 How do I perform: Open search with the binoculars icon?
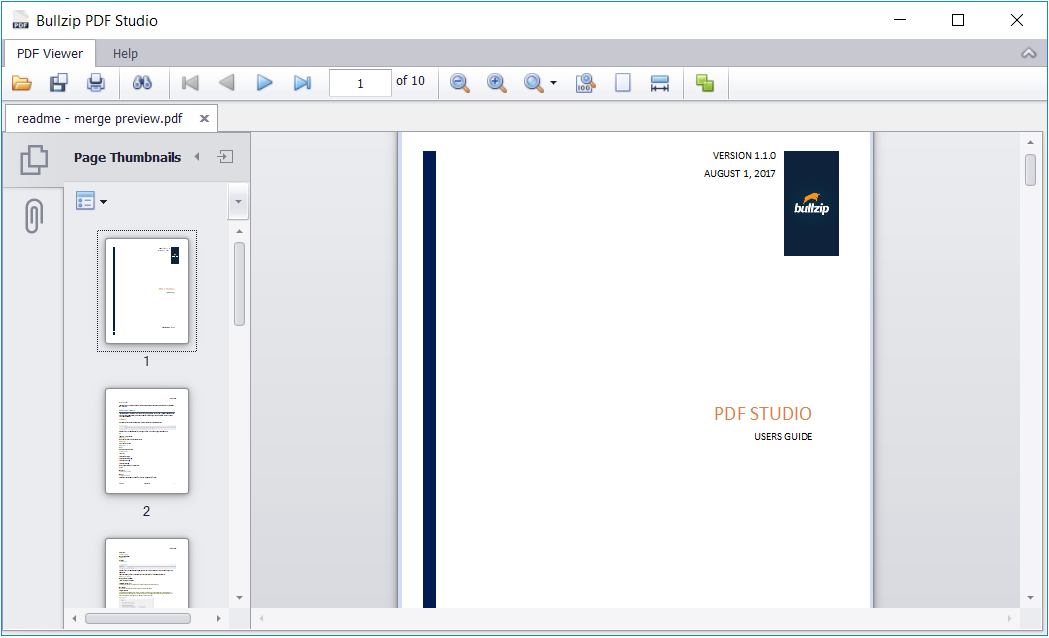(142, 83)
